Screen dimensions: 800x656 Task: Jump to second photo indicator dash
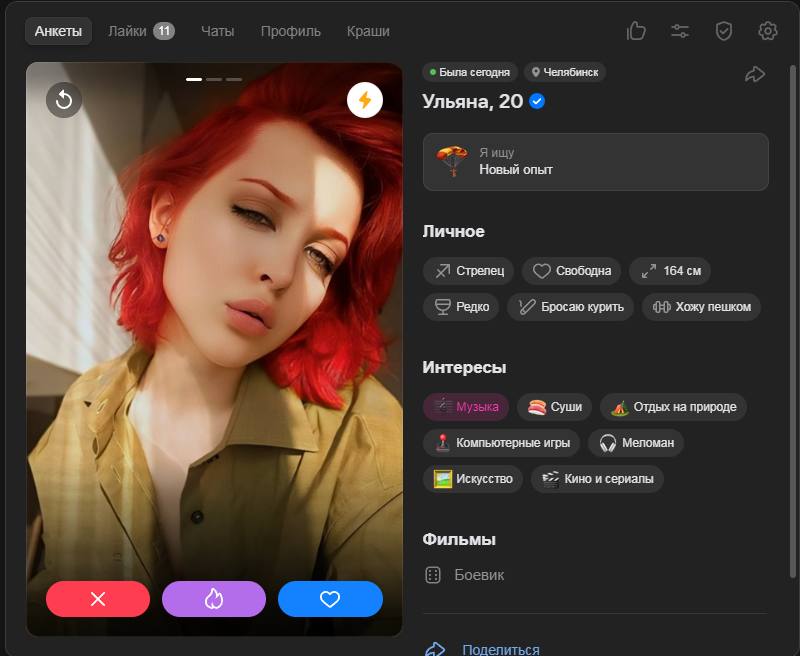pos(214,79)
